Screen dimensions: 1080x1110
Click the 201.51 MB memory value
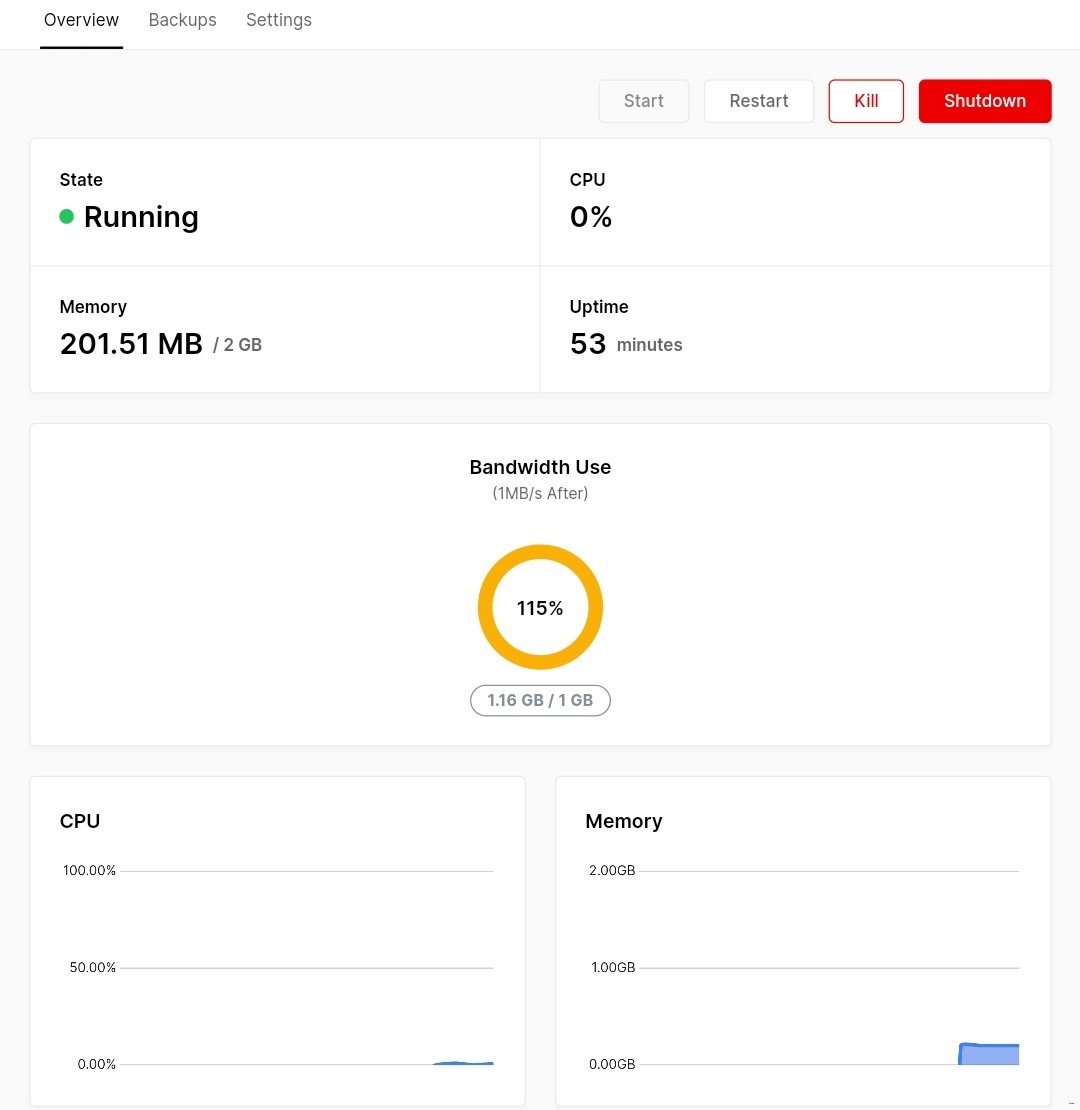pos(131,344)
